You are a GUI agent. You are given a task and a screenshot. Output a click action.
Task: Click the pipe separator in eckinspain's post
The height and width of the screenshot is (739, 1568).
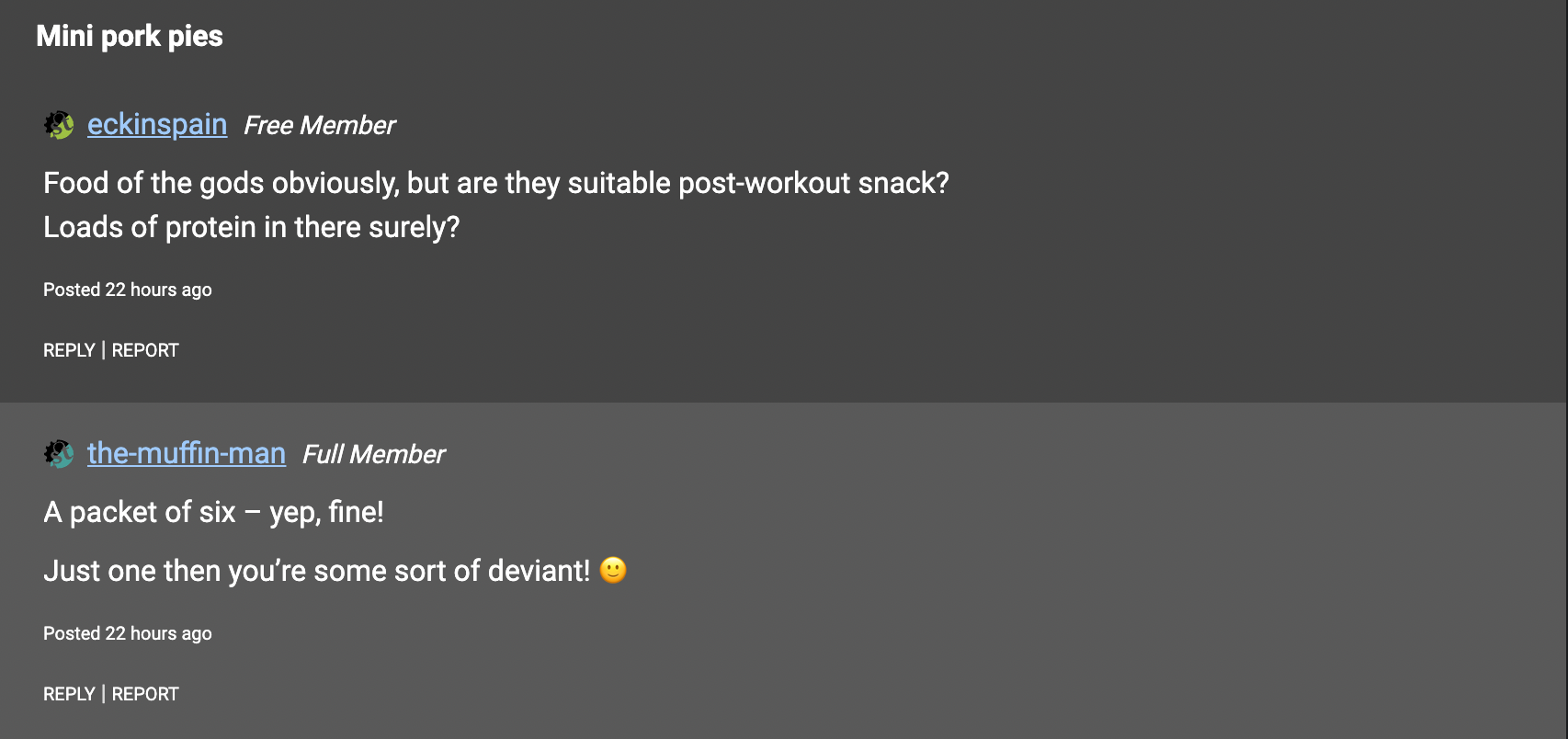click(104, 350)
